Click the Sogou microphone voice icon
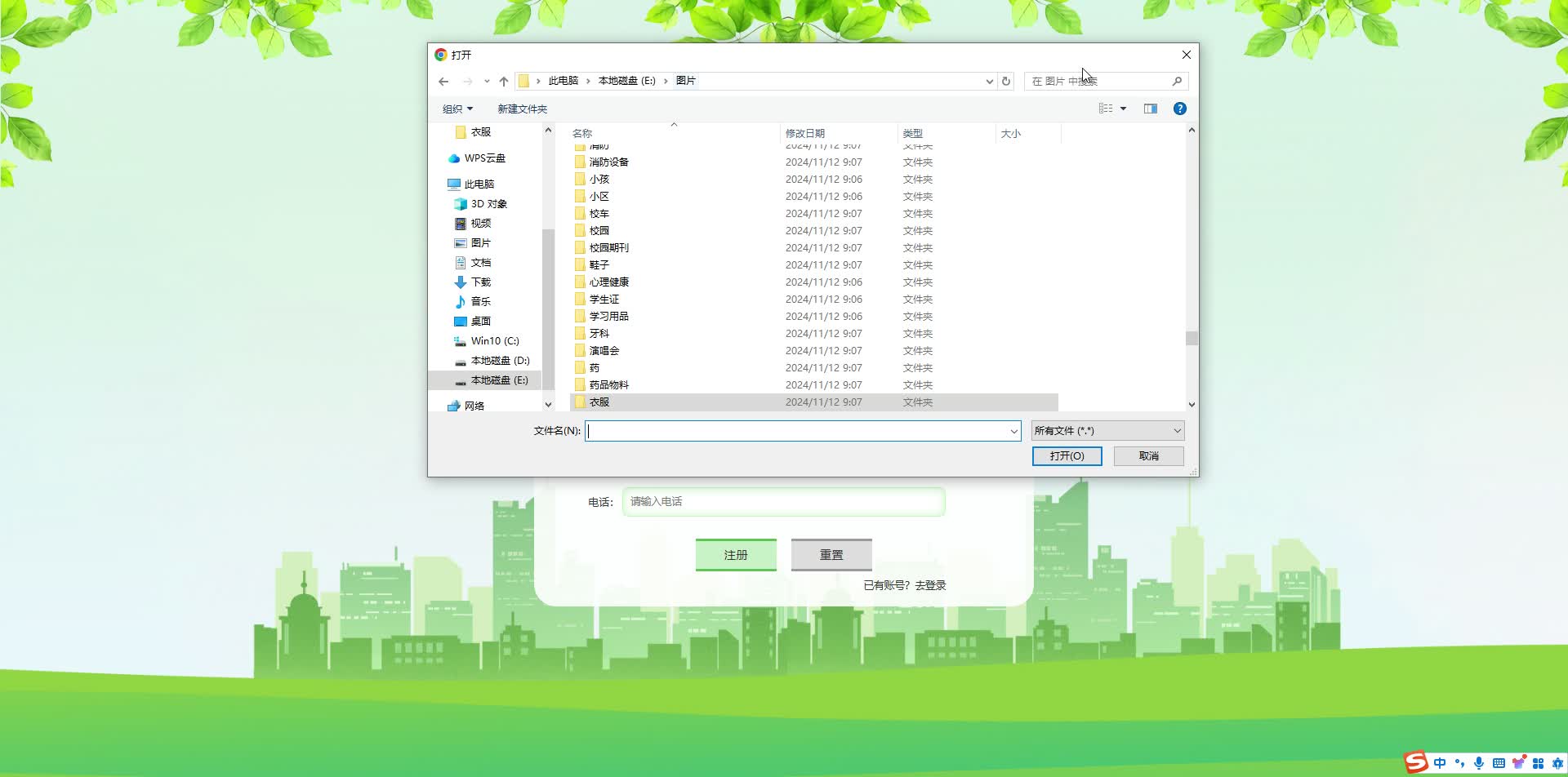This screenshot has height=777, width=1568. [1479, 763]
